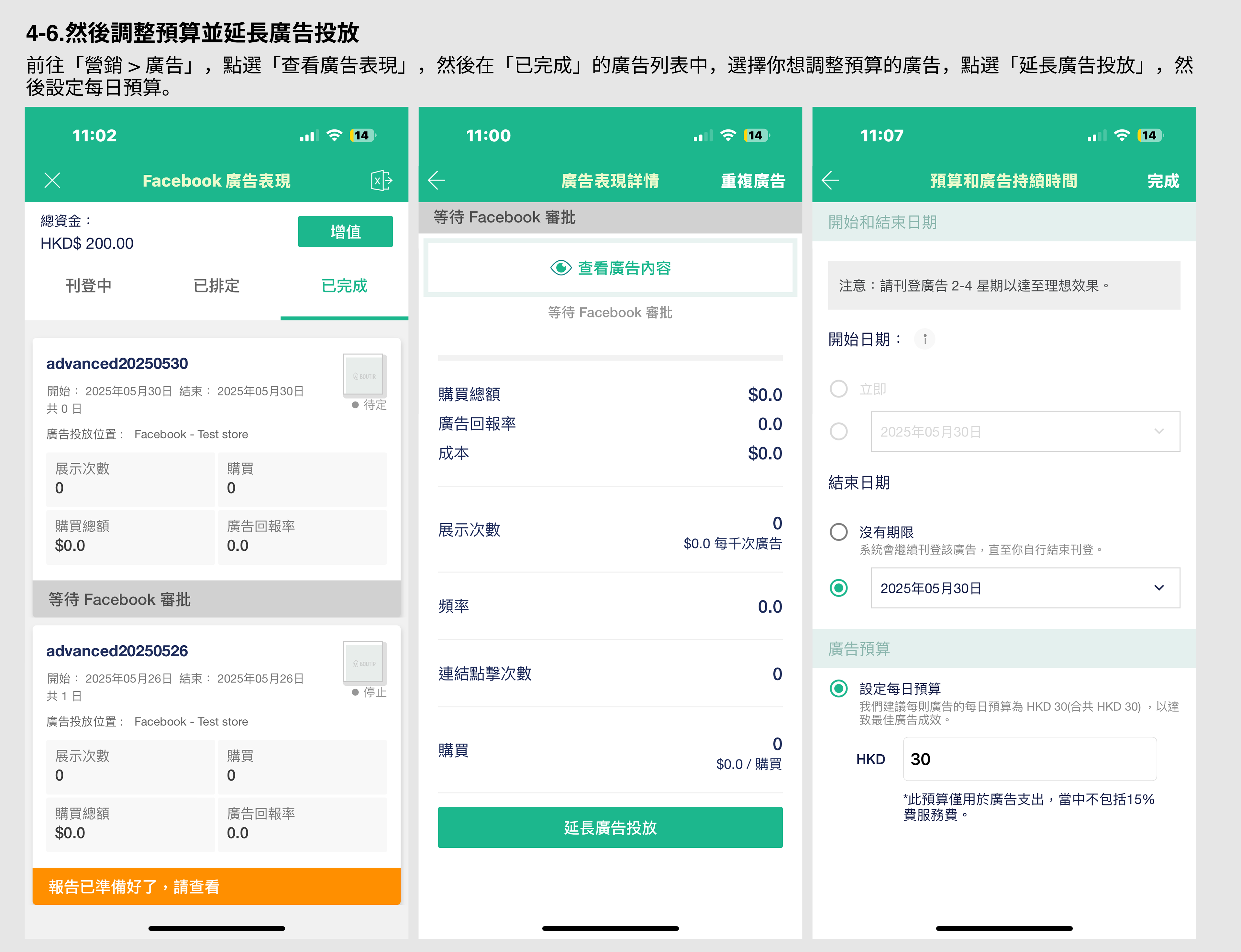Tap 連結點擊次數 row in ad details

coord(610,674)
